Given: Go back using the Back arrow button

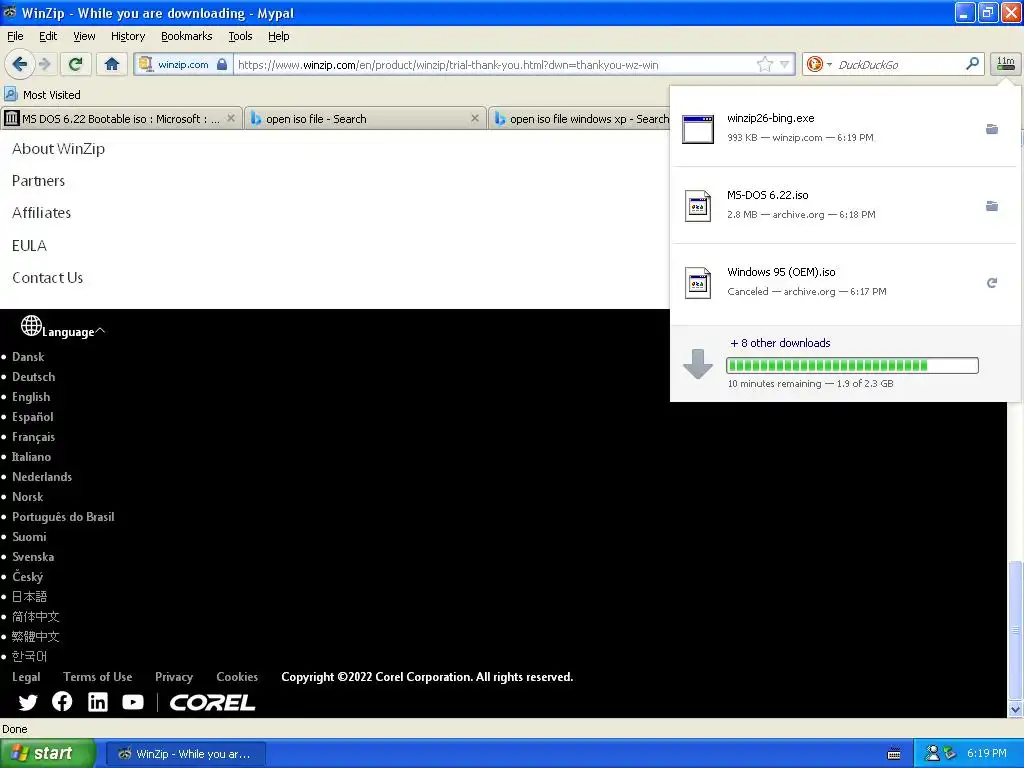Looking at the screenshot, I should tap(20, 64).
